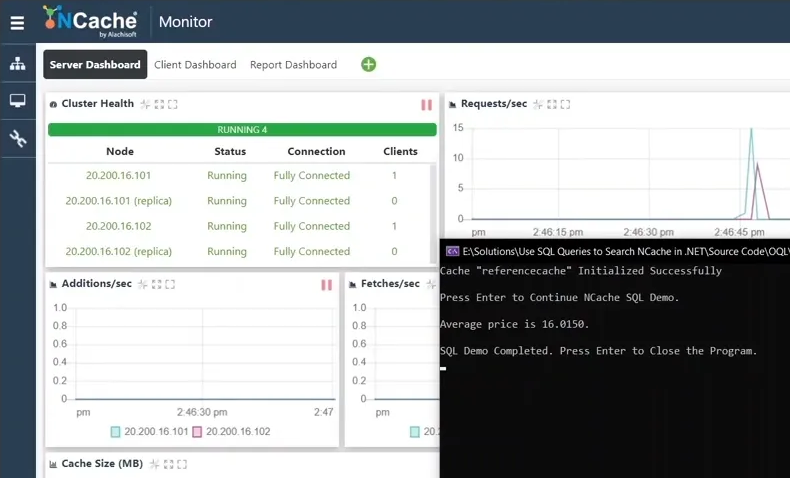
Task: Switch to the Report Dashboard tab
Action: (x=293, y=64)
